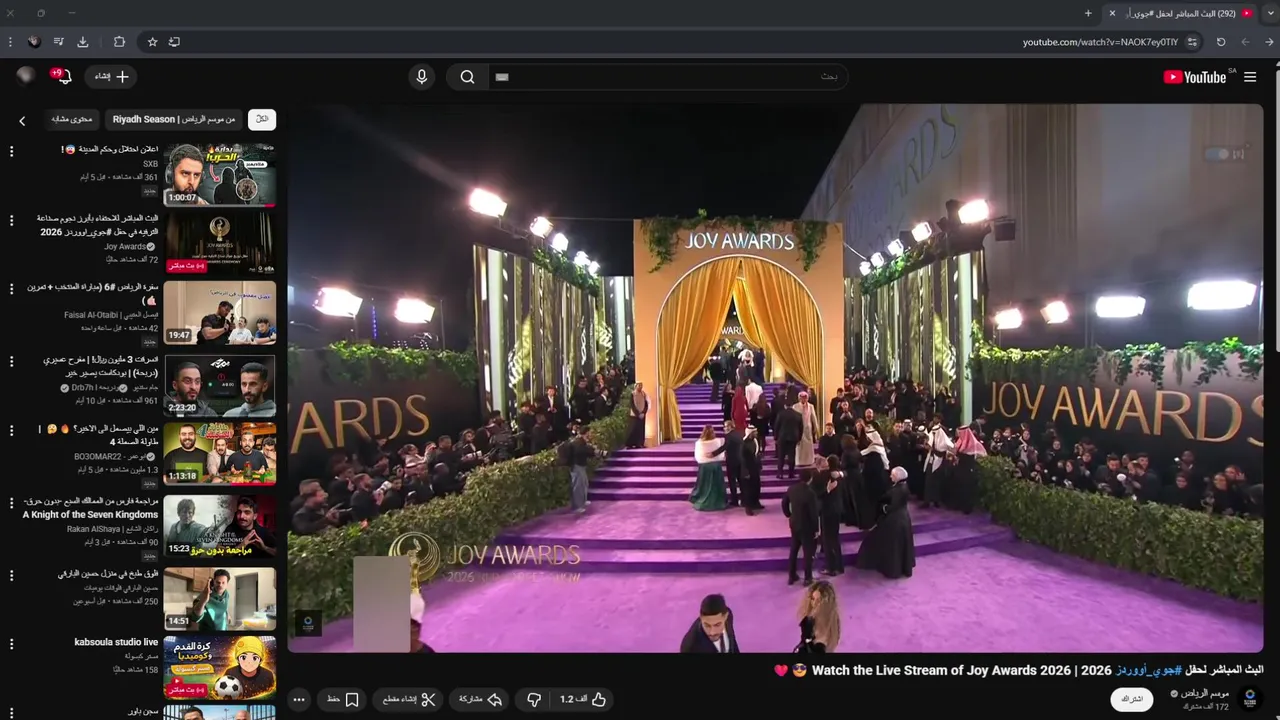This screenshot has width=1280, height=720.
Task: Open the YouTube hamburger guide menu
Action: pos(1250,77)
